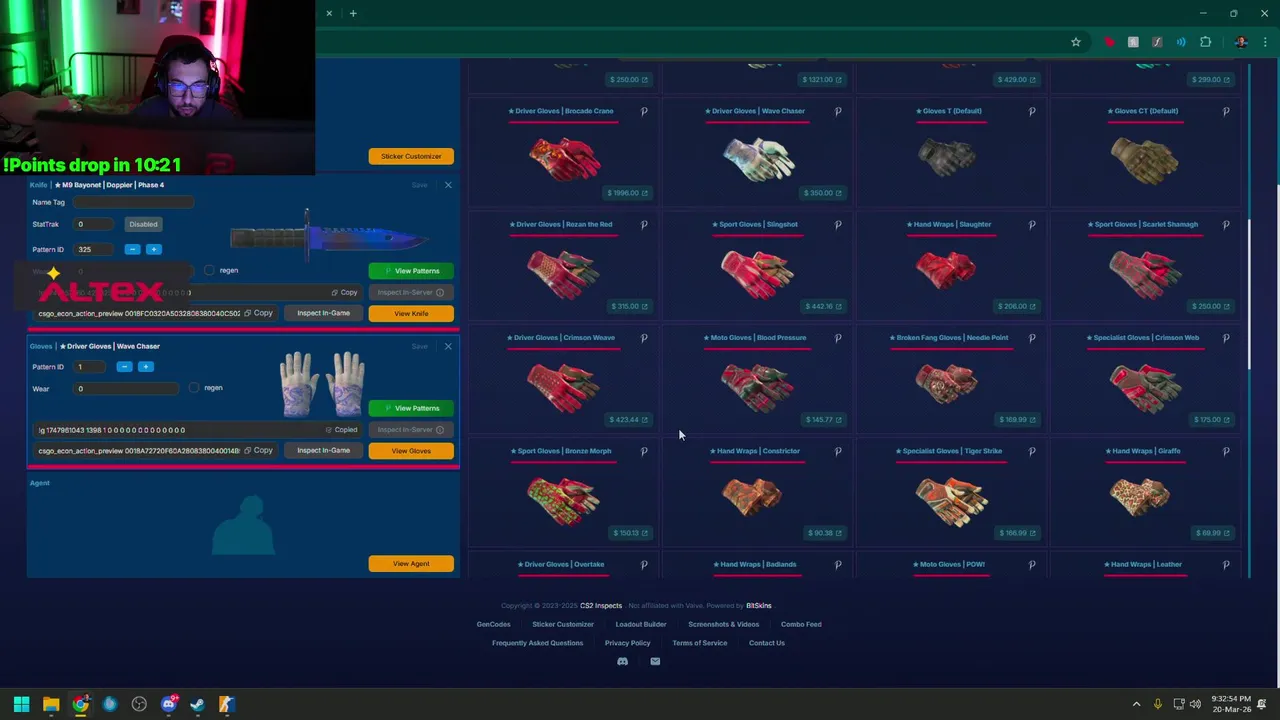Screen dimensions: 1280x720
Task: Decrease the knife Pattern ID with minus
Action: [x=132, y=249]
